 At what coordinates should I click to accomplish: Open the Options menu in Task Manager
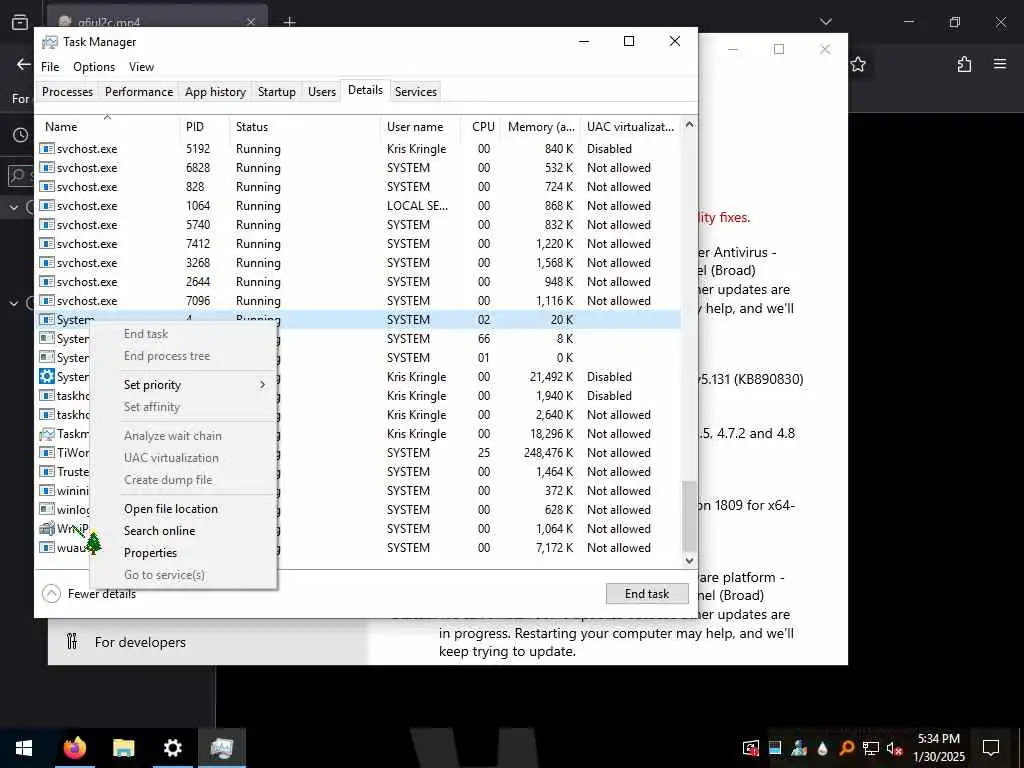click(94, 67)
